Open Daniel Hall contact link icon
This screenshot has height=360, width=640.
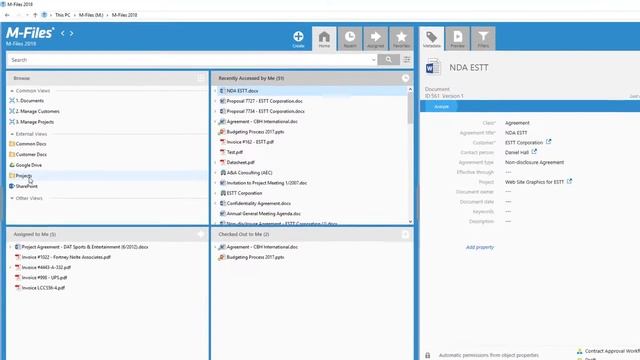[534, 152]
